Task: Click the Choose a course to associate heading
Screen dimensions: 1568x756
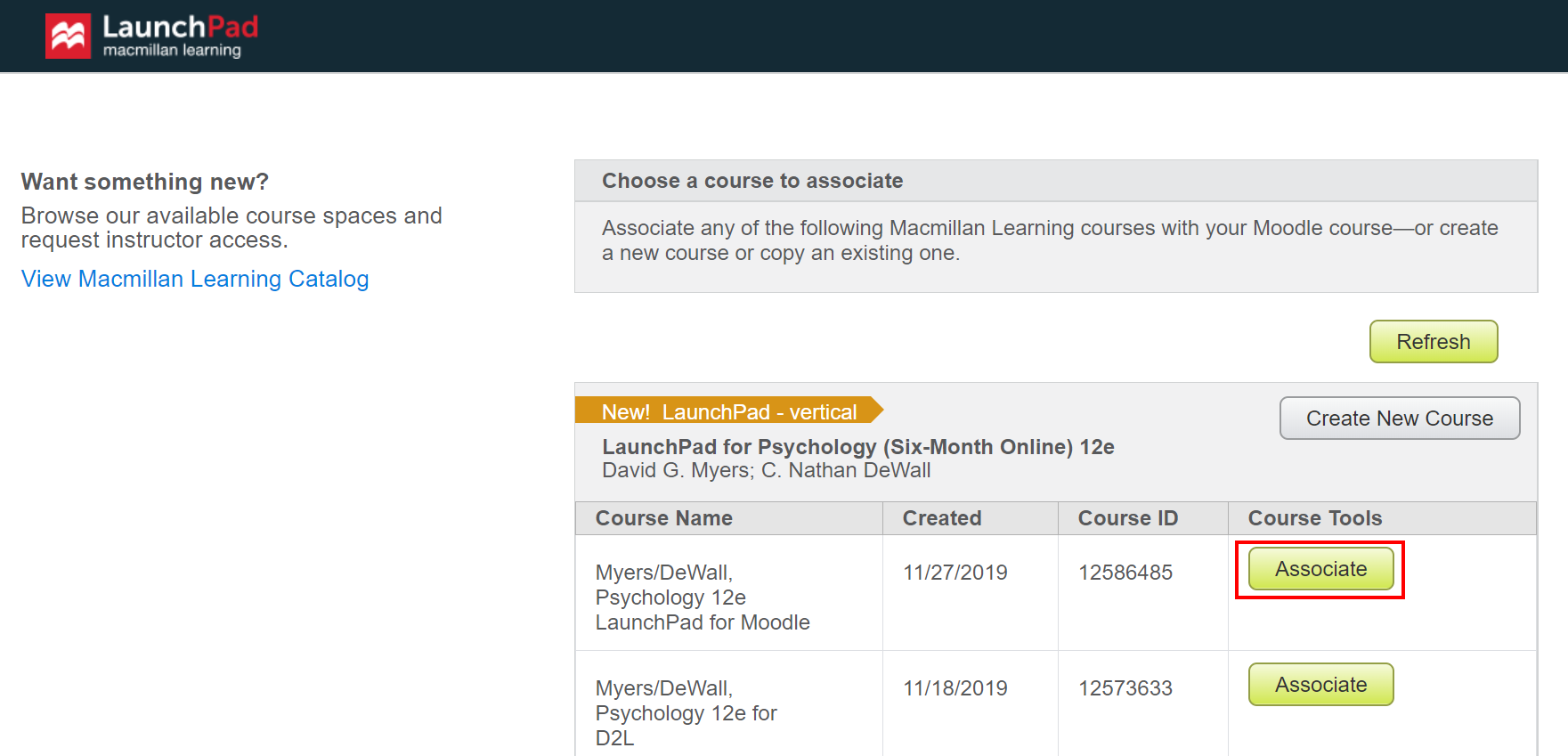Action: pos(752,181)
